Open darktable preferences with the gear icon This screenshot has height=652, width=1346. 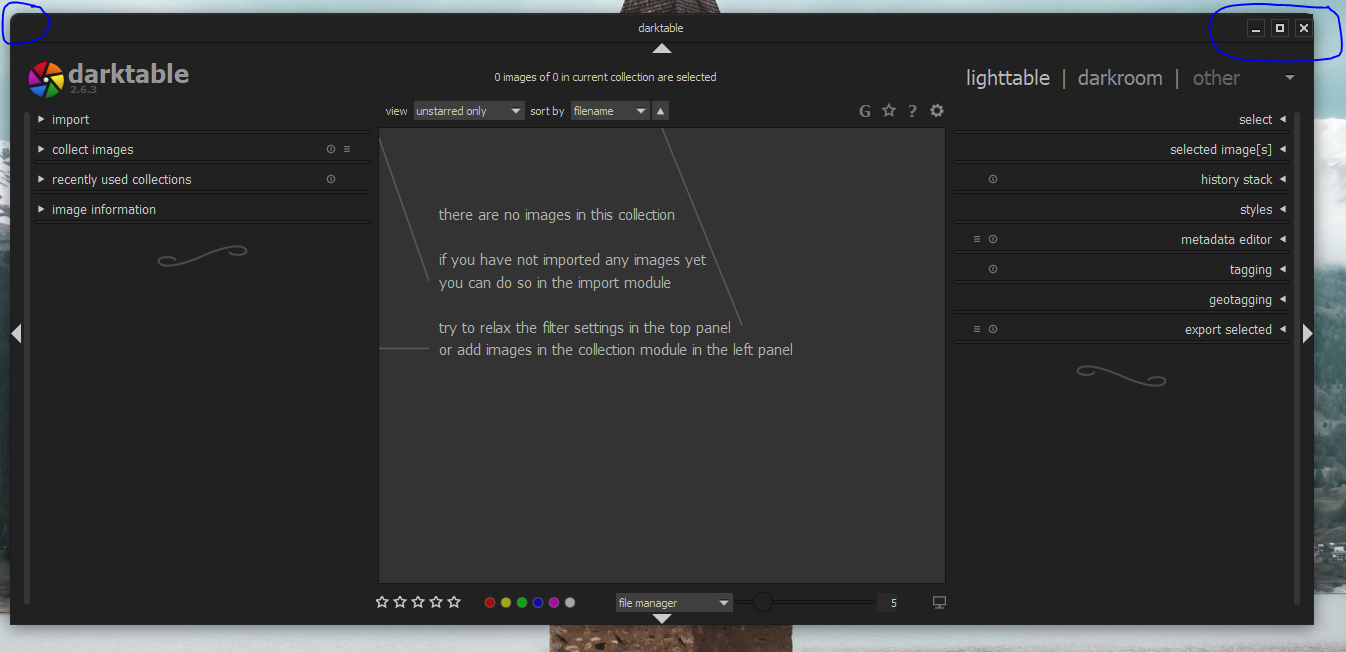[x=936, y=111]
